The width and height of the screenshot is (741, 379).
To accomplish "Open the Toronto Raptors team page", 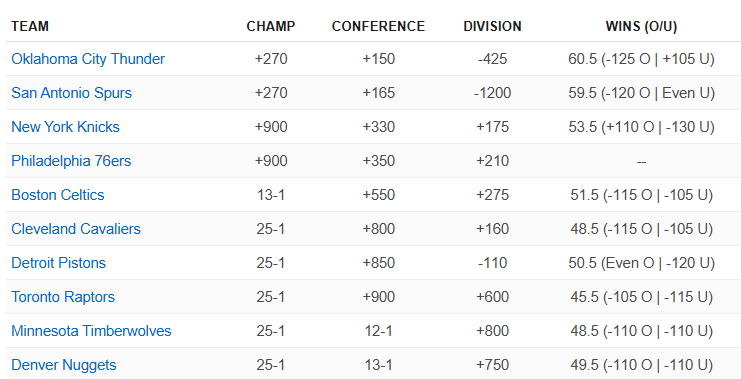I will 63,297.
